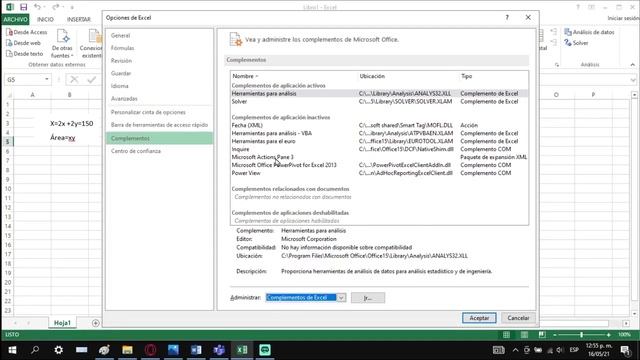The height and width of the screenshot is (360, 640).
Task: Select Power View add-in row
Action: click(379, 173)
